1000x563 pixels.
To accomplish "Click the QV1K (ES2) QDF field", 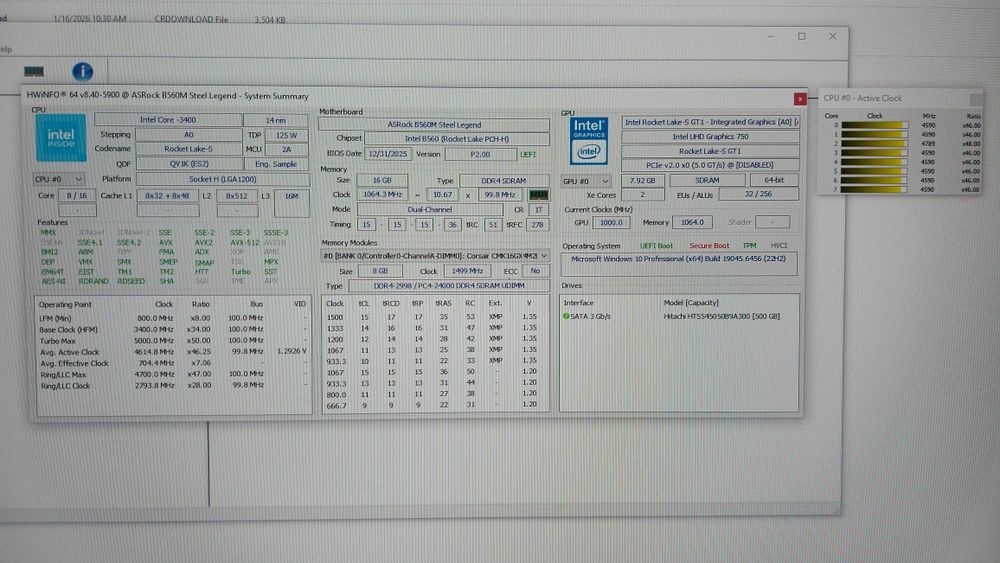I will 189,164.
